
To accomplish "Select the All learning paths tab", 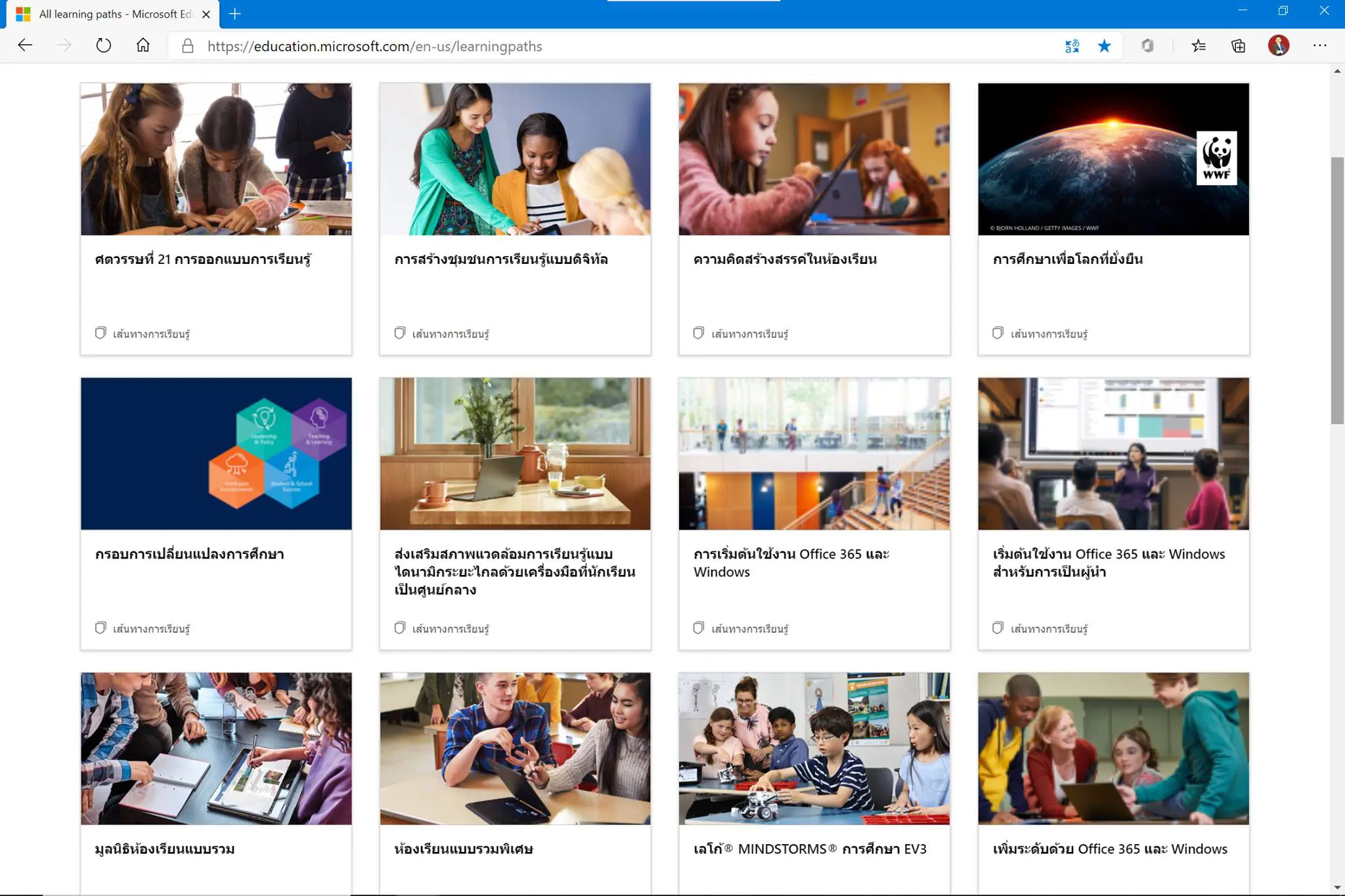I will (112, 14).
